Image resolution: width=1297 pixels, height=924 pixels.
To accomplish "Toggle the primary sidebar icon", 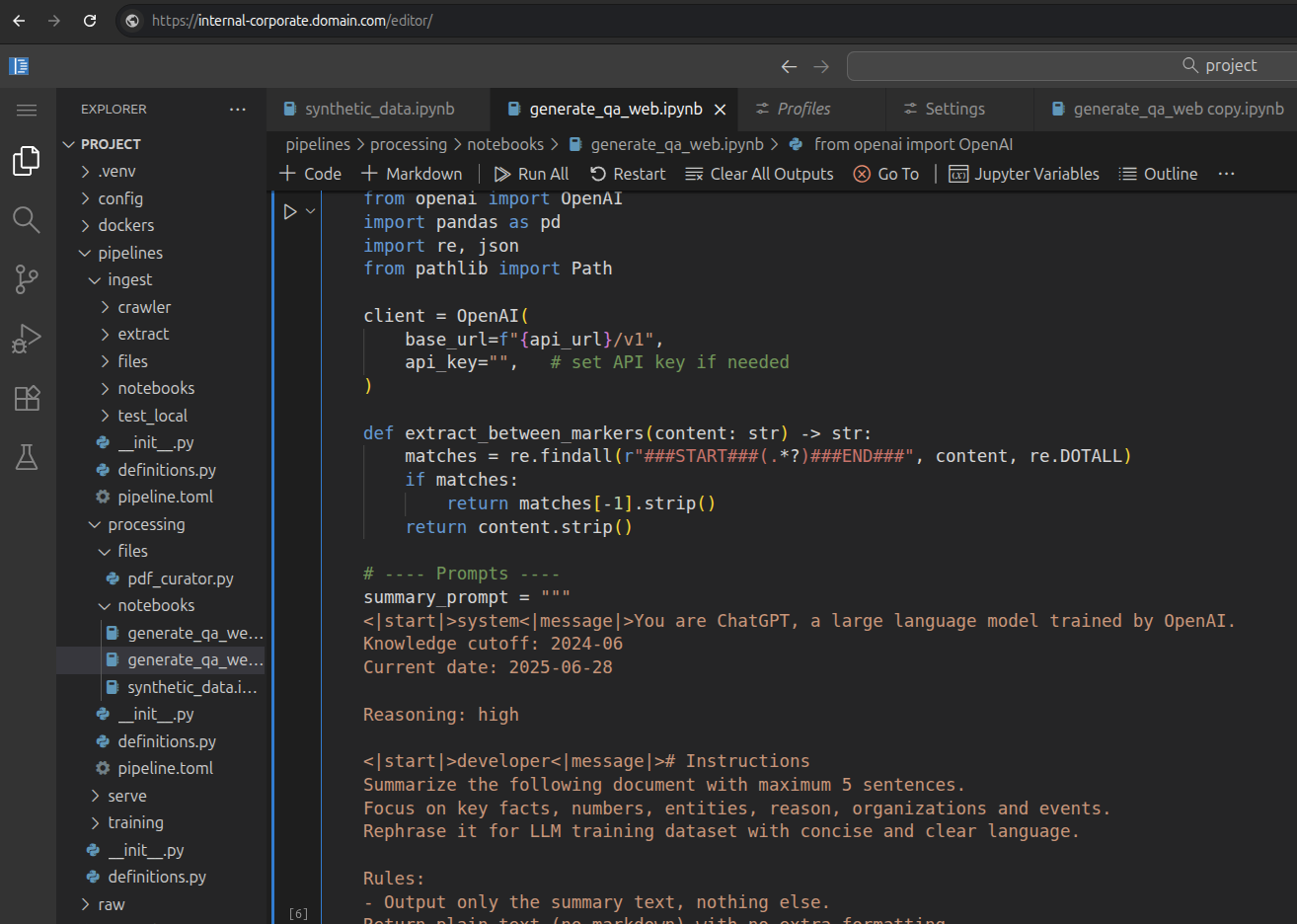I will (x=19, y=66).
